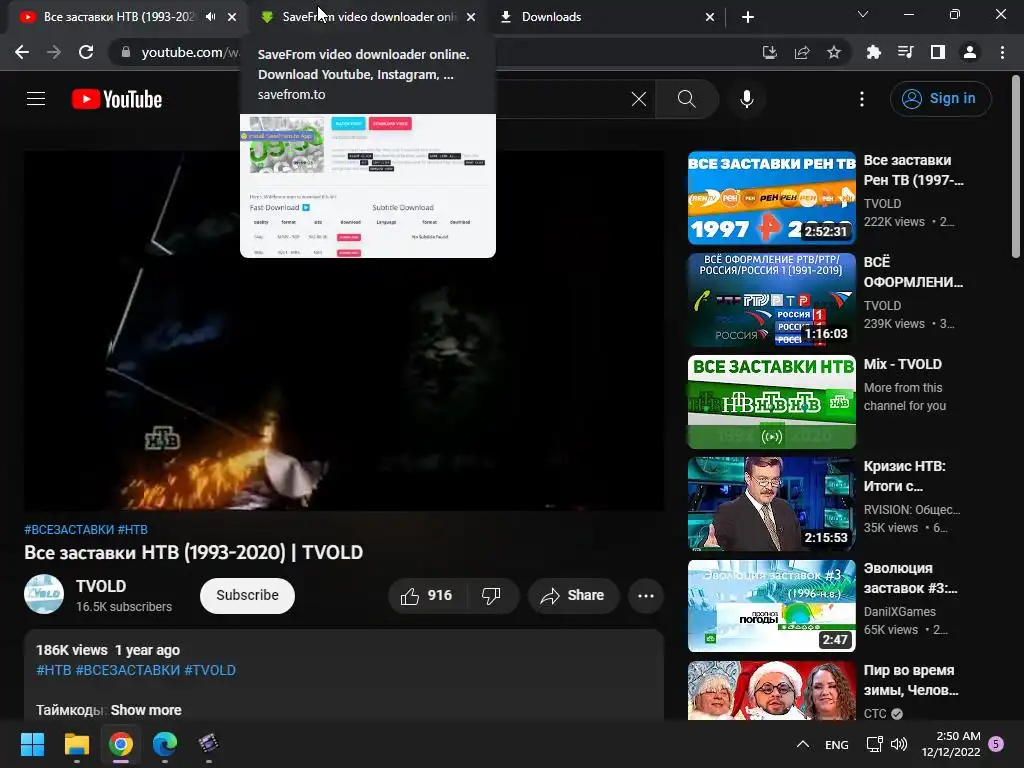Click RVISION channel name under Кризис НТВ
This screenshot has width=1024, height=768.
pyautogui.click(x=912, y=509)
